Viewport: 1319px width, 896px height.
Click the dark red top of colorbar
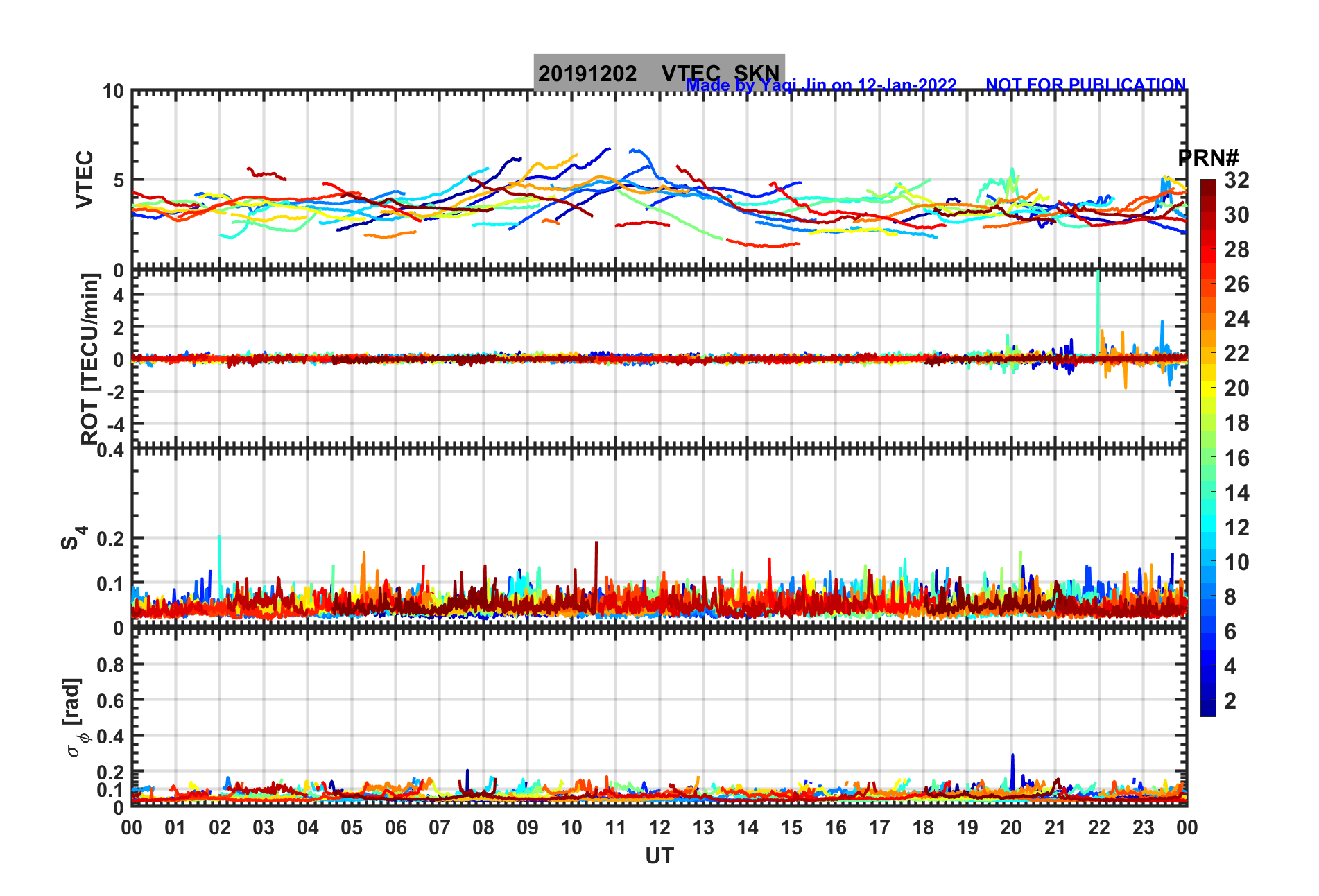click(x=1208, y=186)
